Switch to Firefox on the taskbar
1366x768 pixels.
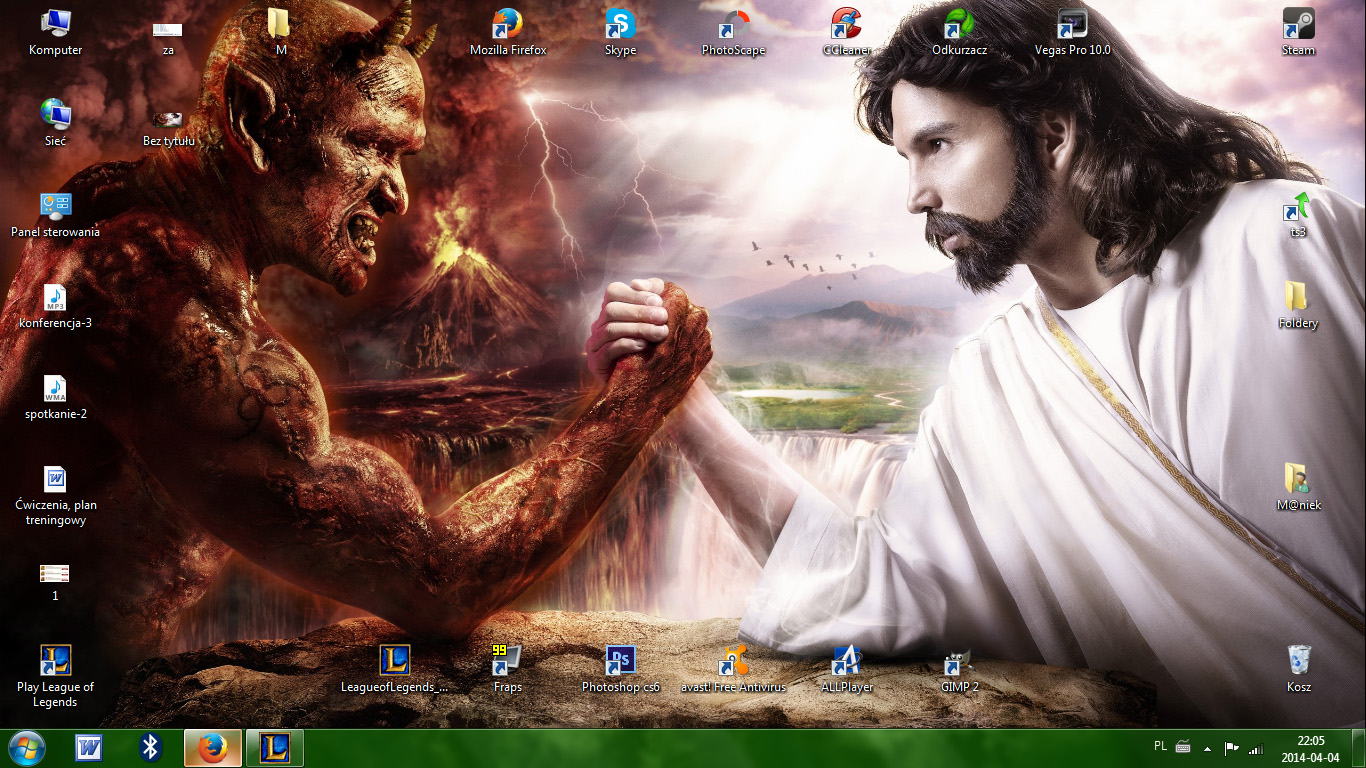click(213, 748)
